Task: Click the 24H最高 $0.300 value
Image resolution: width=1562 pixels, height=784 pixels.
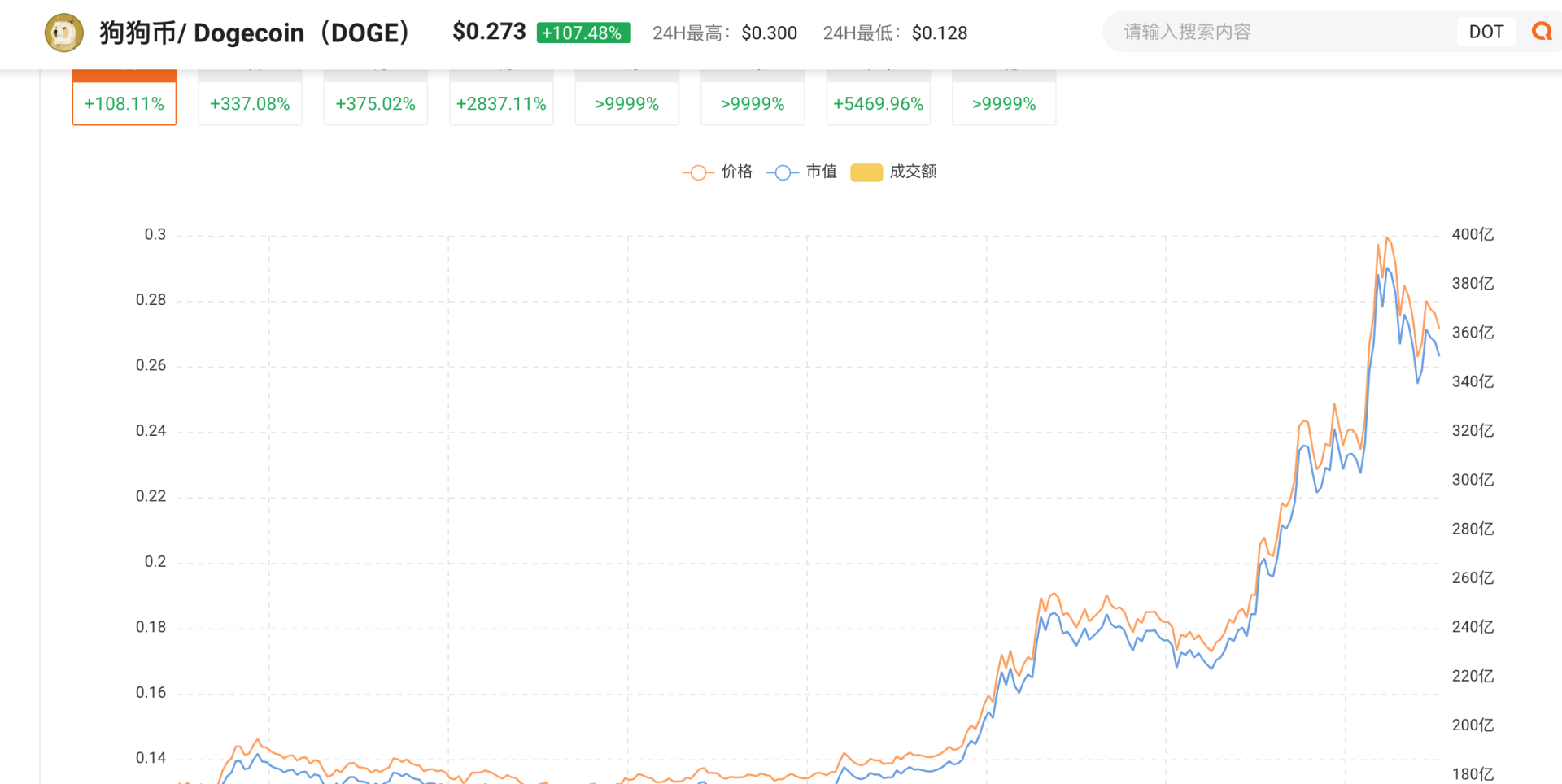Action: tap(769, 33)
